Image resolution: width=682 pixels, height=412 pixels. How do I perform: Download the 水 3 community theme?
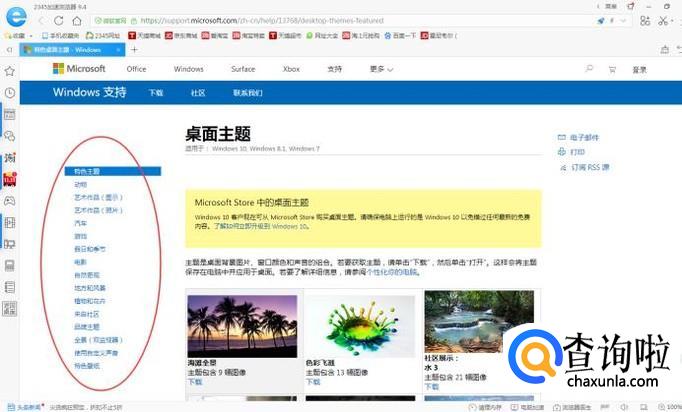click(x=431, y=386)
